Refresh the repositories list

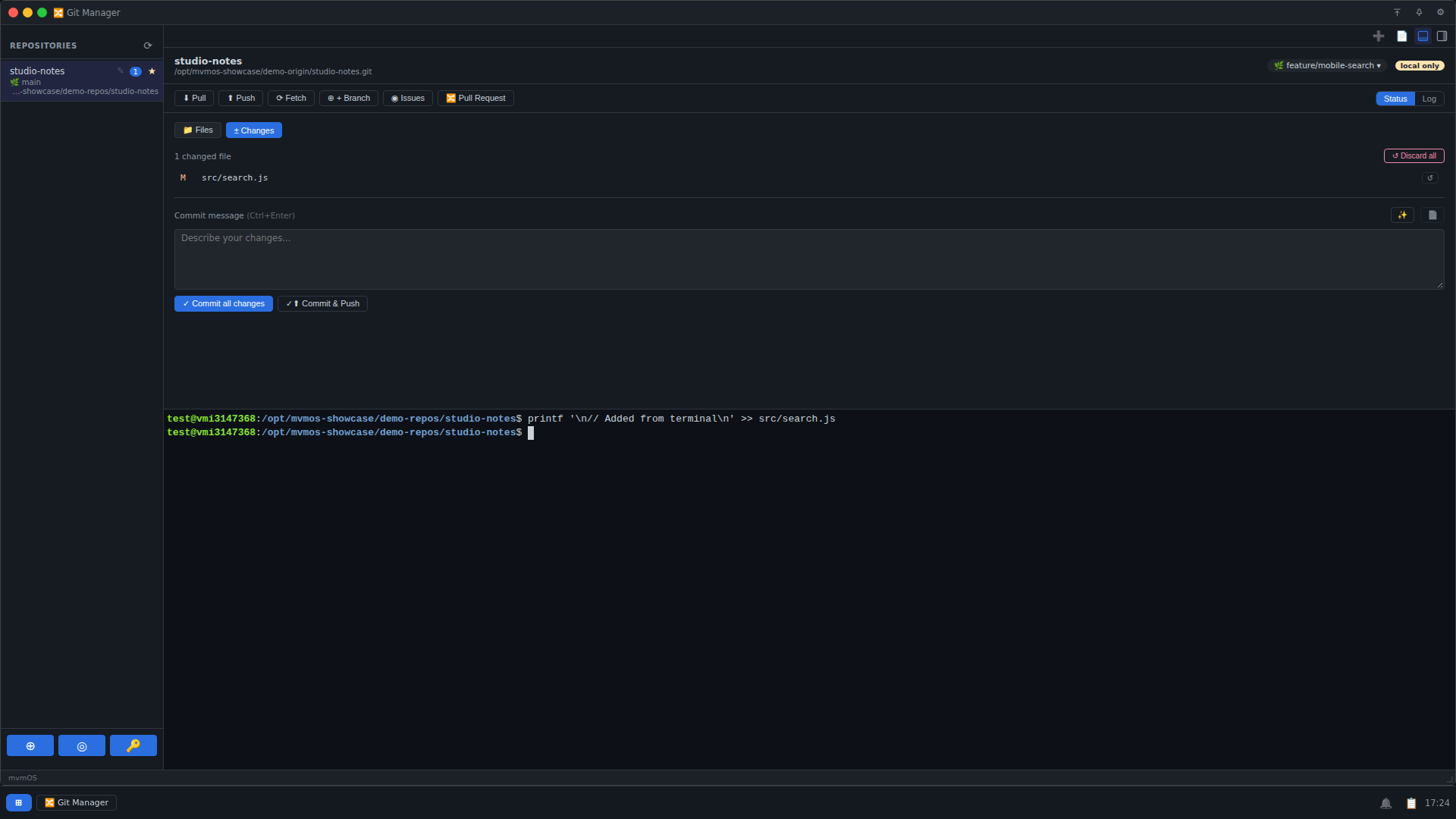click(x=148, y=45)
